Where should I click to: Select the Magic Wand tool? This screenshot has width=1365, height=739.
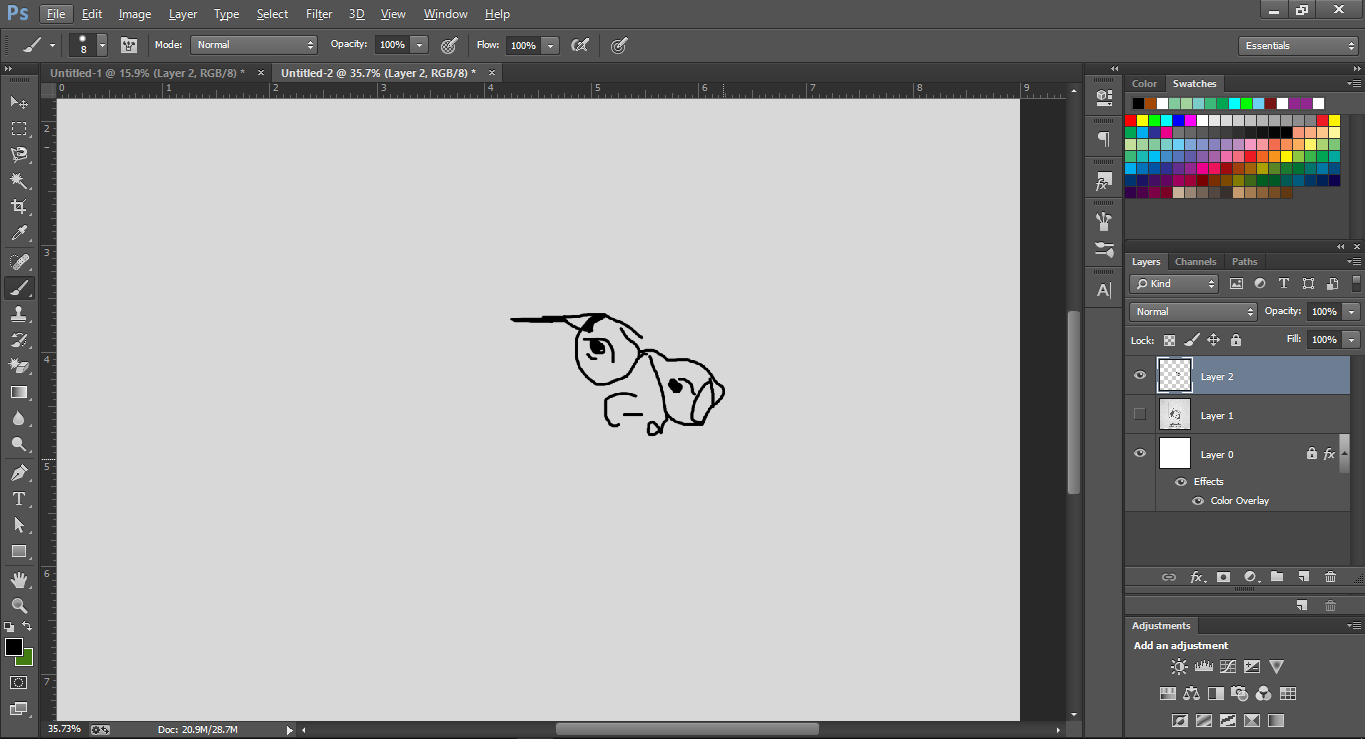pyautogui.click(x=19, y=180)
